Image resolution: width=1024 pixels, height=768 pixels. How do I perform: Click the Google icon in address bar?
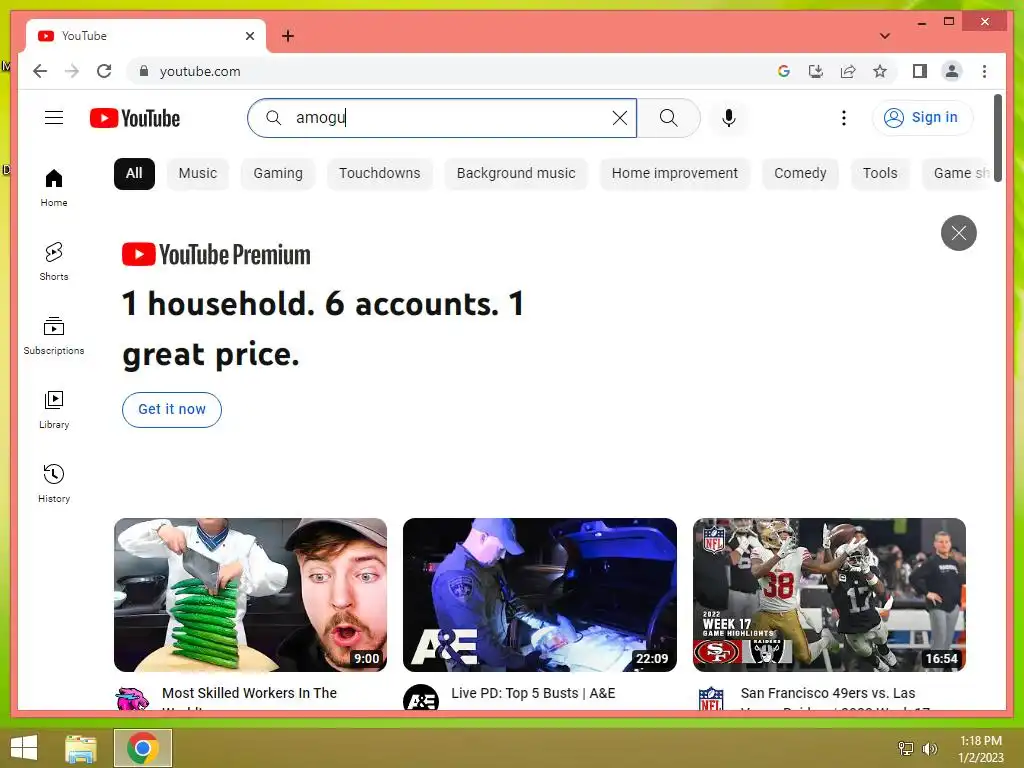pyautogui.click(x=784, y=71)
